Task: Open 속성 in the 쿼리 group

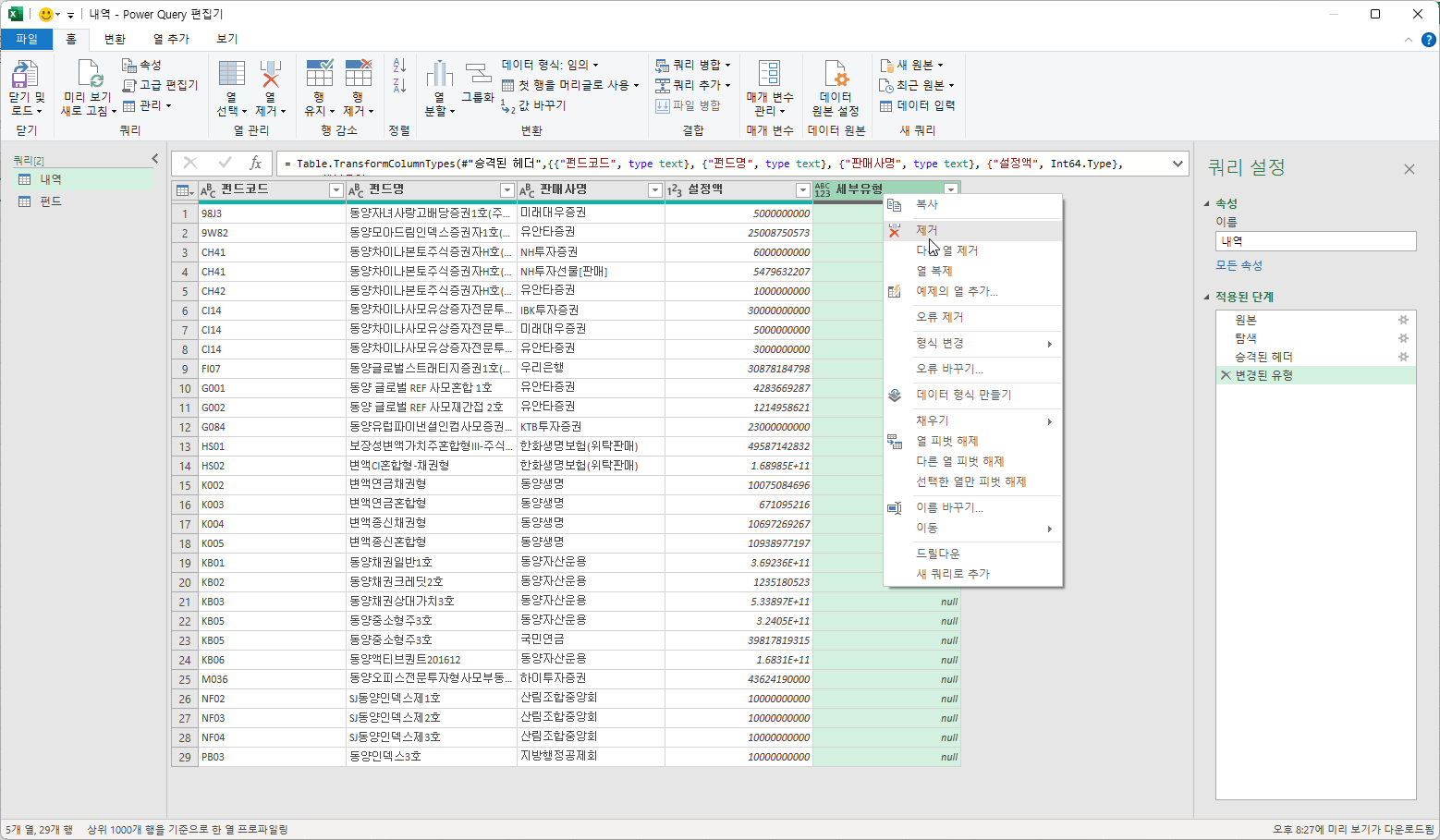Action: [x=141, y=65]
